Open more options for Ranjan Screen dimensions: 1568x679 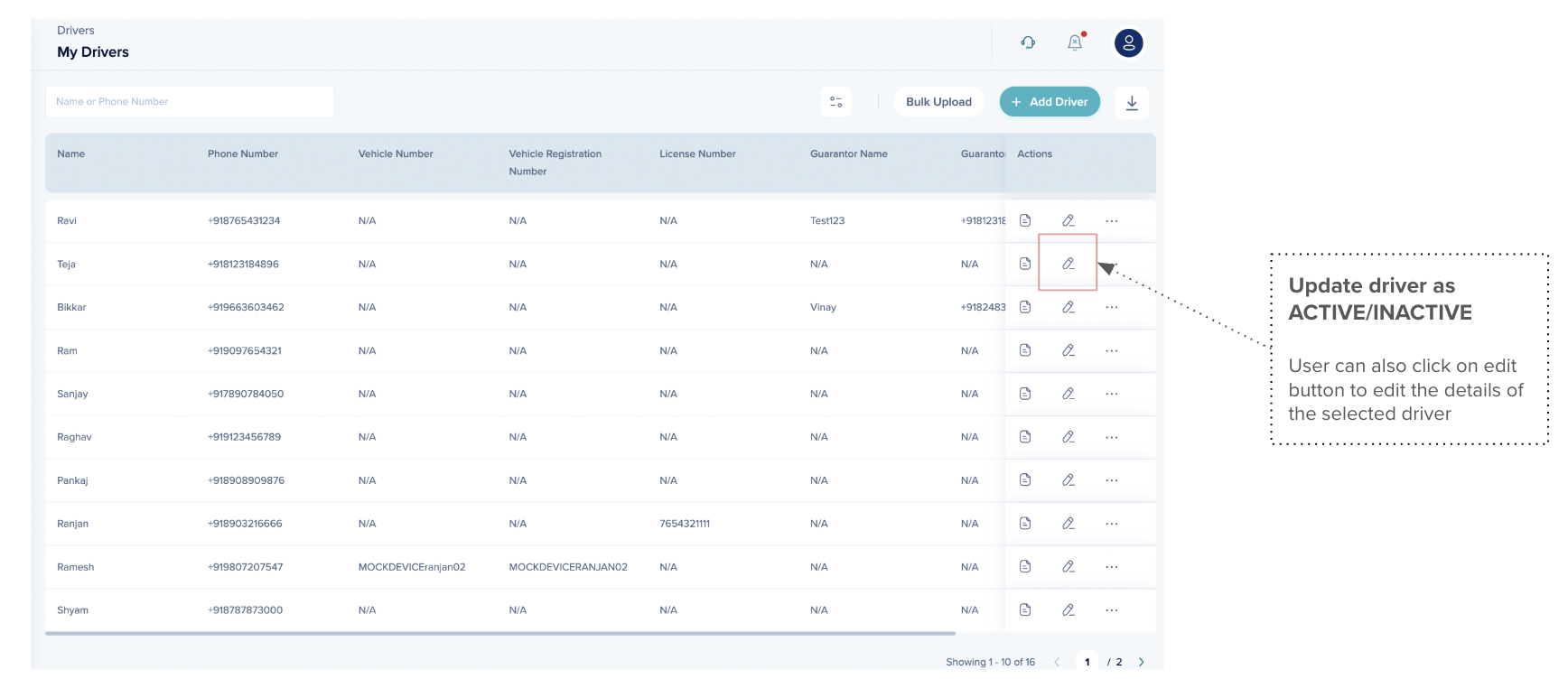coord(1112,524)
